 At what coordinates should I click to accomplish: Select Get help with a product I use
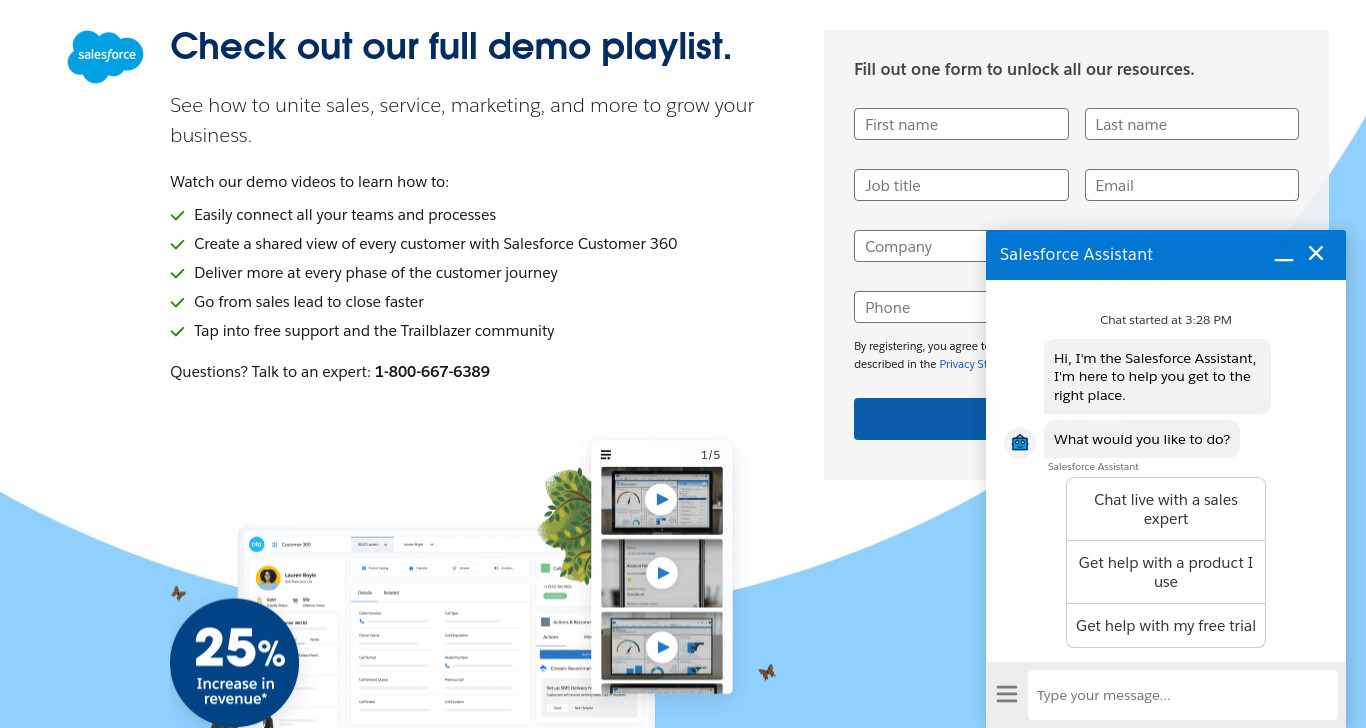(1166, 572)
